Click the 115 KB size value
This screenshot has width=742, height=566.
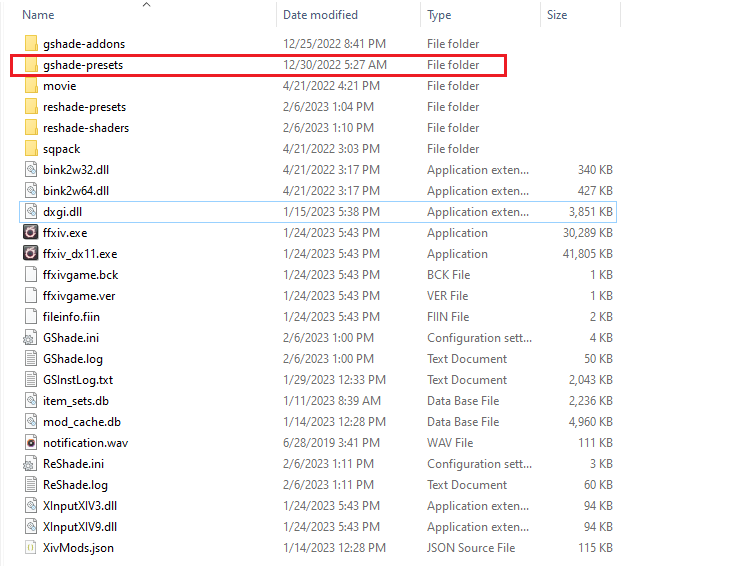point(595,548)
